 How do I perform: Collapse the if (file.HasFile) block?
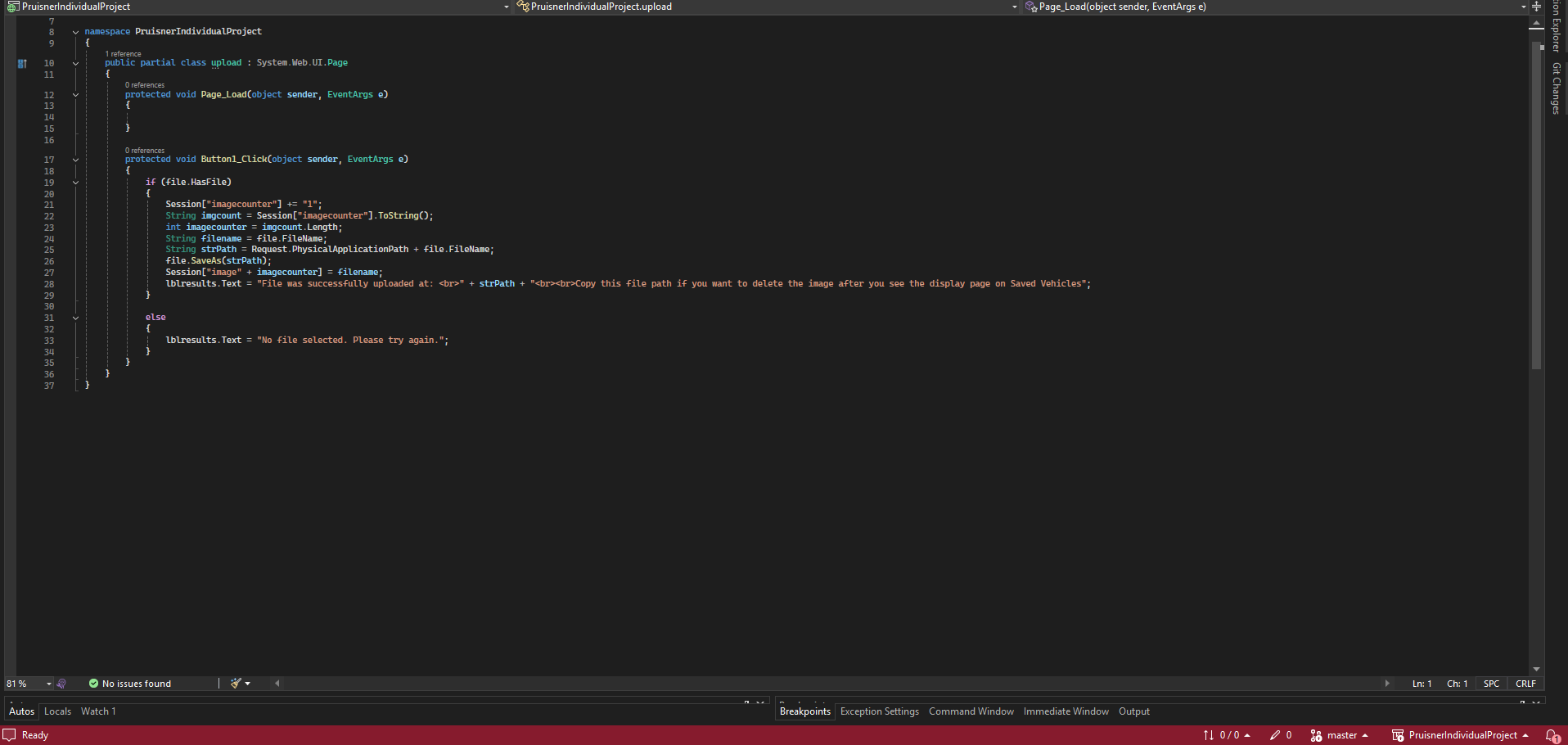click(76, 183)
